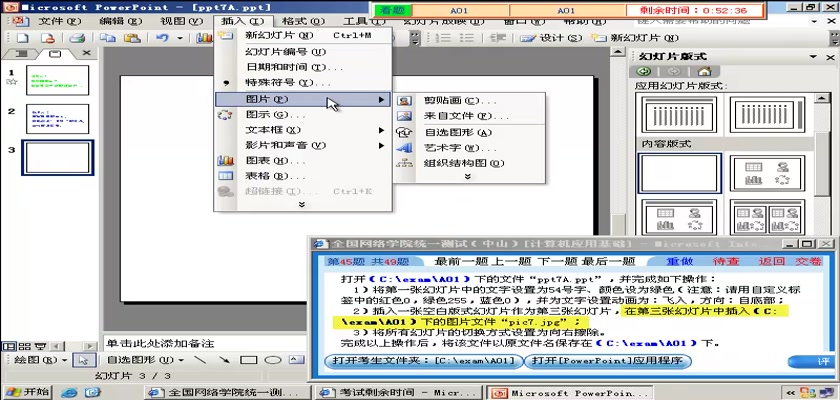This screenshot has width=840, height=400.
Task: Switch to the Slides thumbnail tab
Action: [54, 54]
